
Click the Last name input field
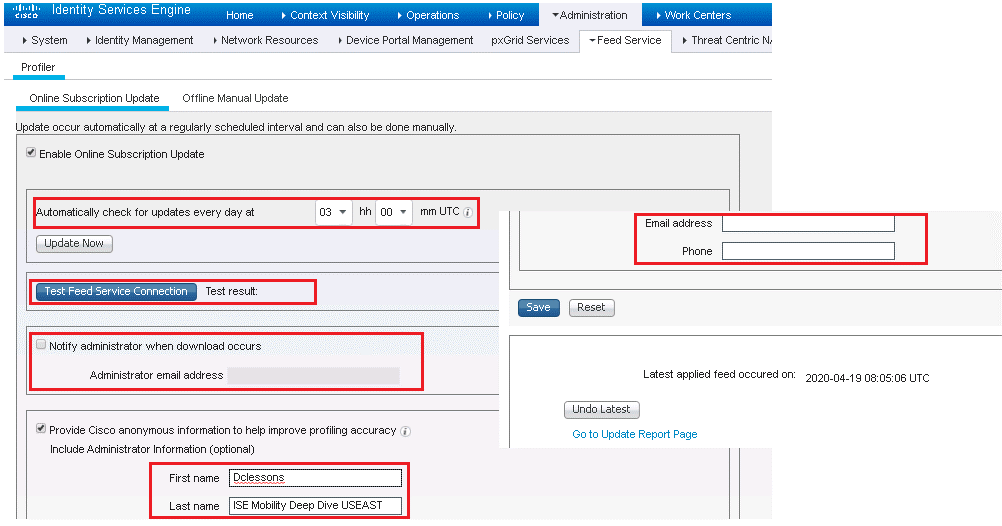316,506
